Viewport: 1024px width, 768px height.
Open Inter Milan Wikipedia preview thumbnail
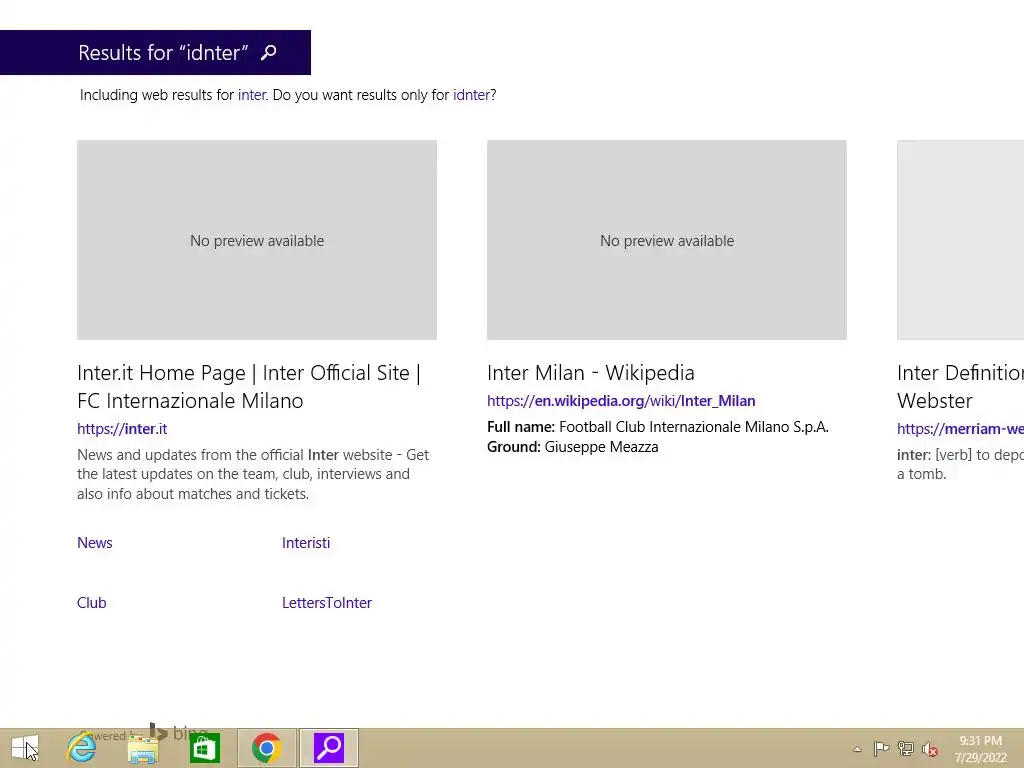tap(667, 240)
